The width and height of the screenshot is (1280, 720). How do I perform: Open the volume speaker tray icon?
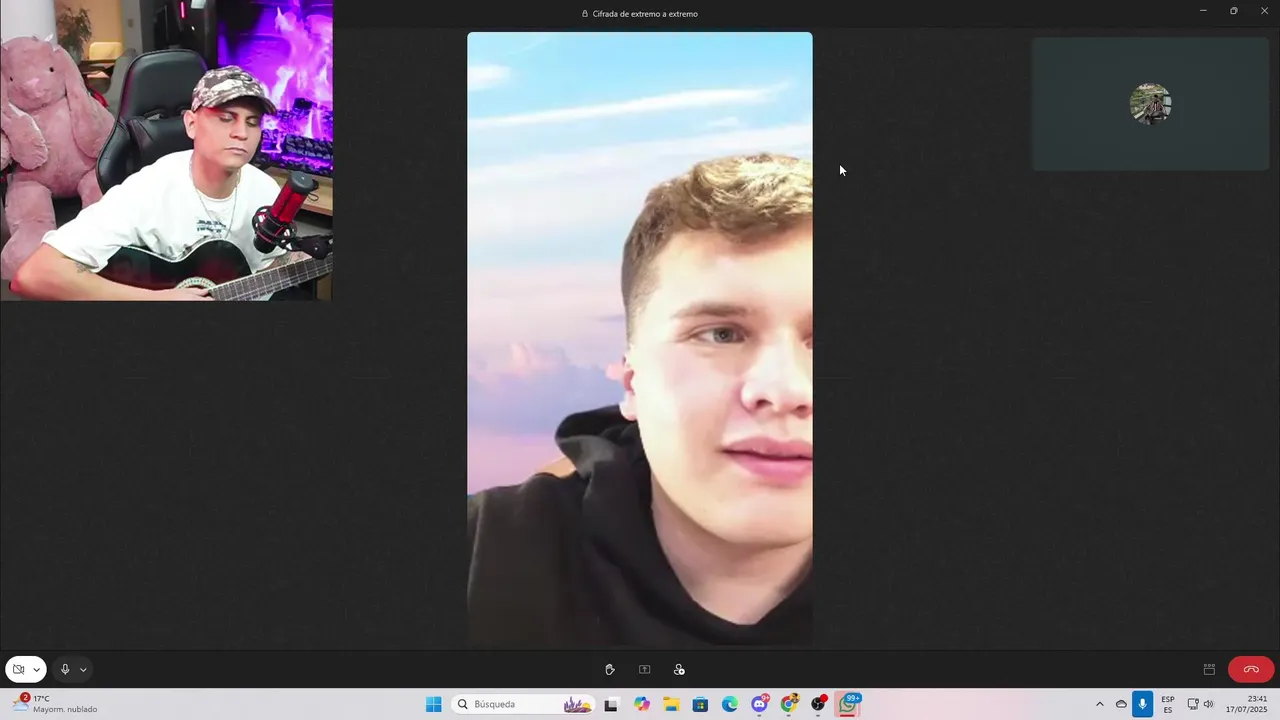(1208, 704)
